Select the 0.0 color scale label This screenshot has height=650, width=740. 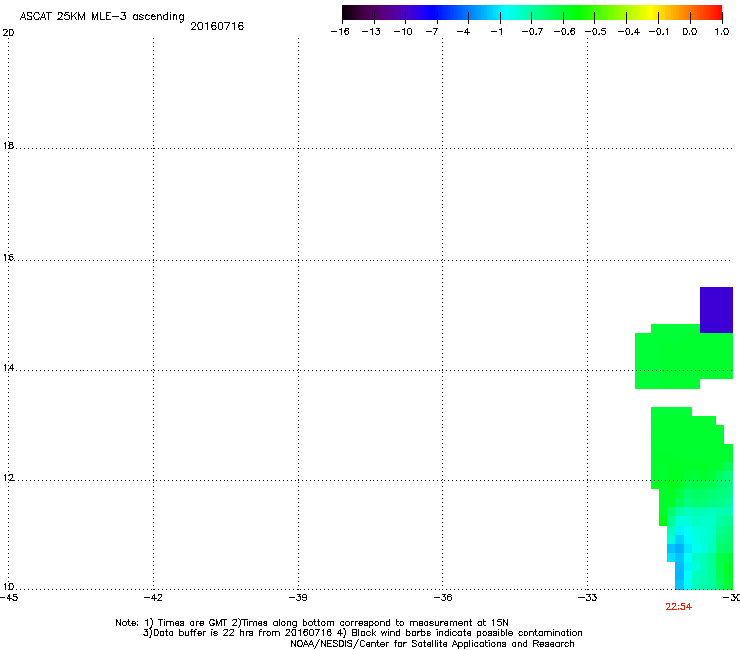point(690,32)
